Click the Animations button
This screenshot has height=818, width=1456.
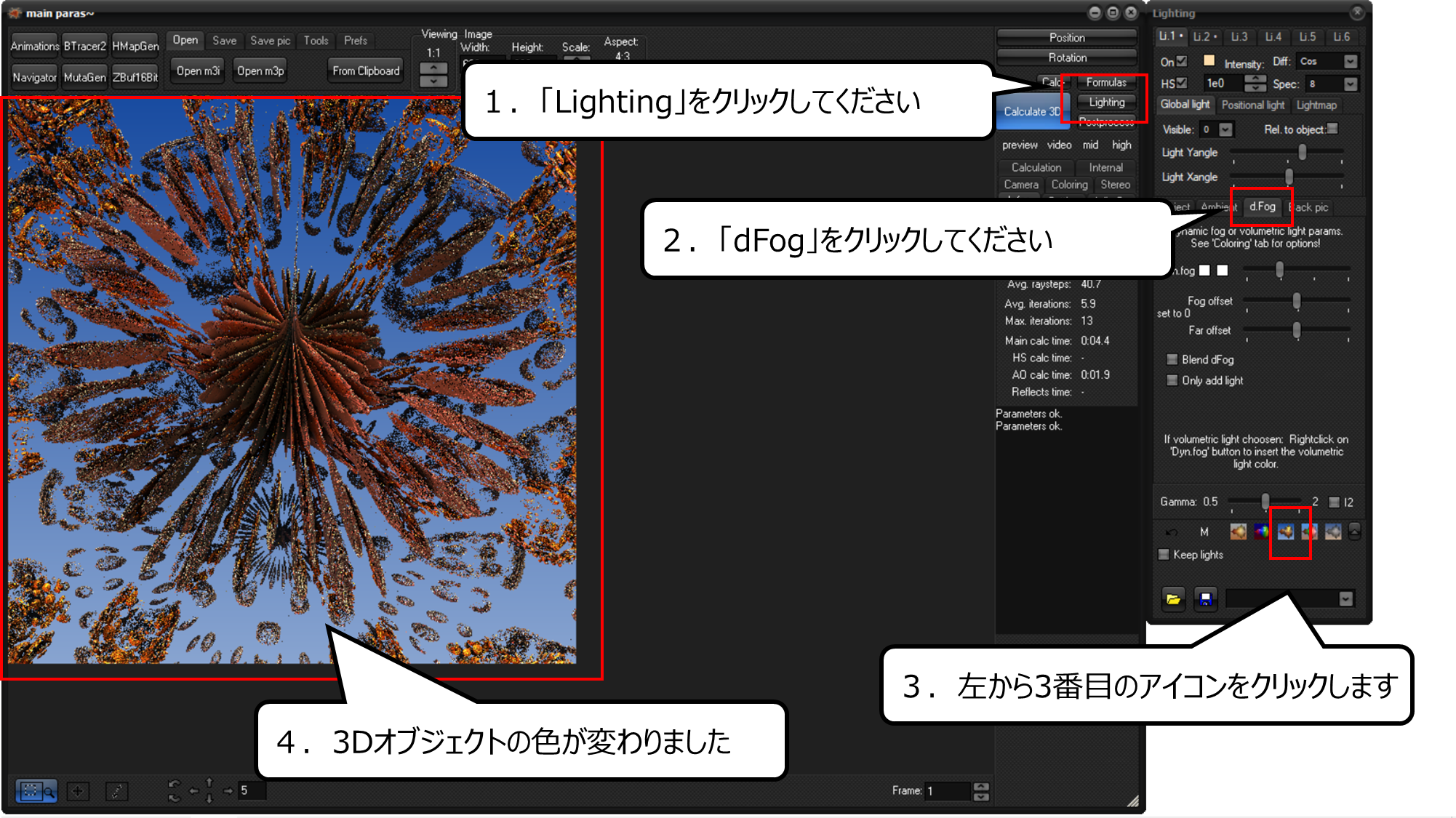pyautogui.click(x=35, y=46)
